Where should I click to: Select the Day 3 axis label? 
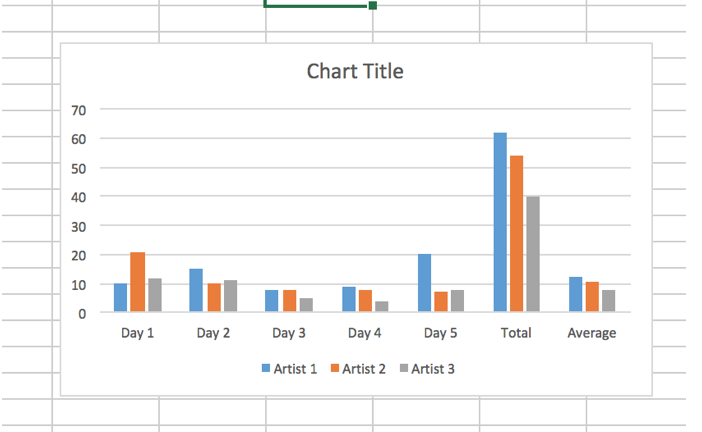[x=289, y=333]
